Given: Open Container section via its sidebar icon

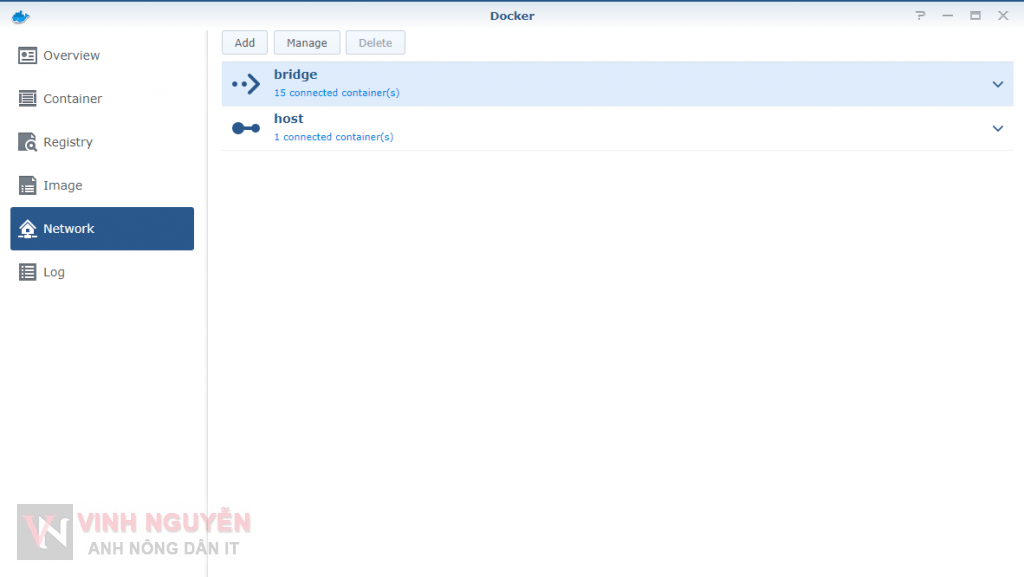Looking at the screenshot, I should tap(28, 99).
